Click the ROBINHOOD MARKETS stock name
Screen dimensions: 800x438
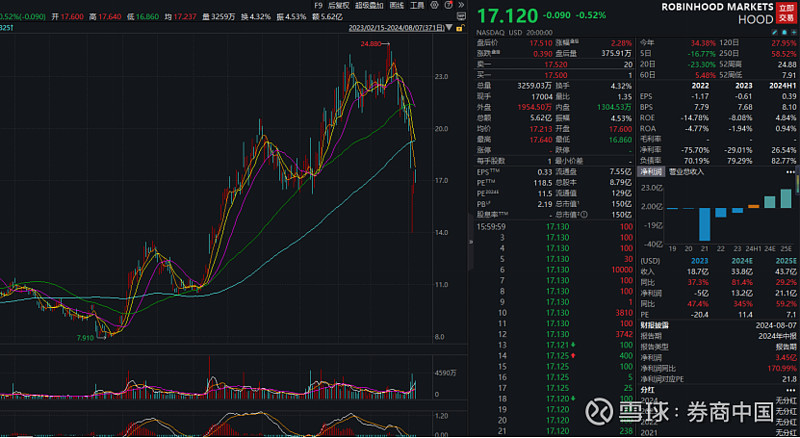point(717,7)
